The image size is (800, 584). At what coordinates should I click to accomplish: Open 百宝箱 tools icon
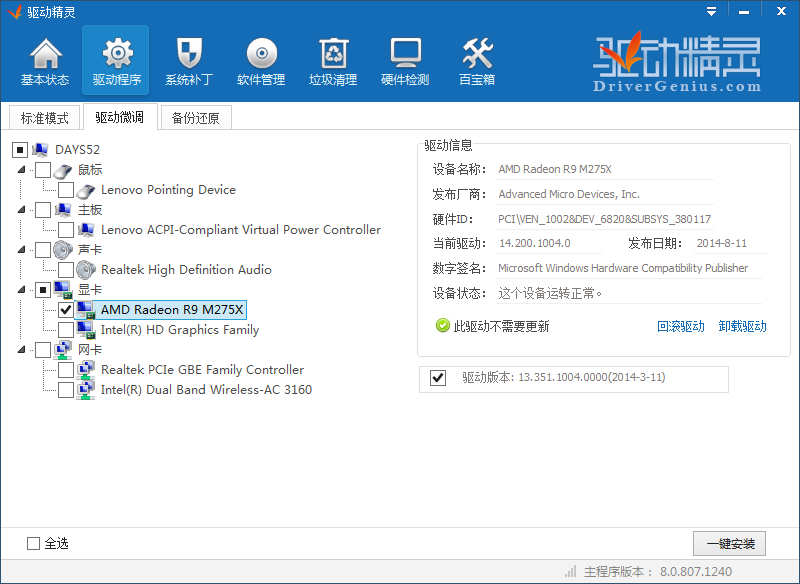click(x=478, y=54)
